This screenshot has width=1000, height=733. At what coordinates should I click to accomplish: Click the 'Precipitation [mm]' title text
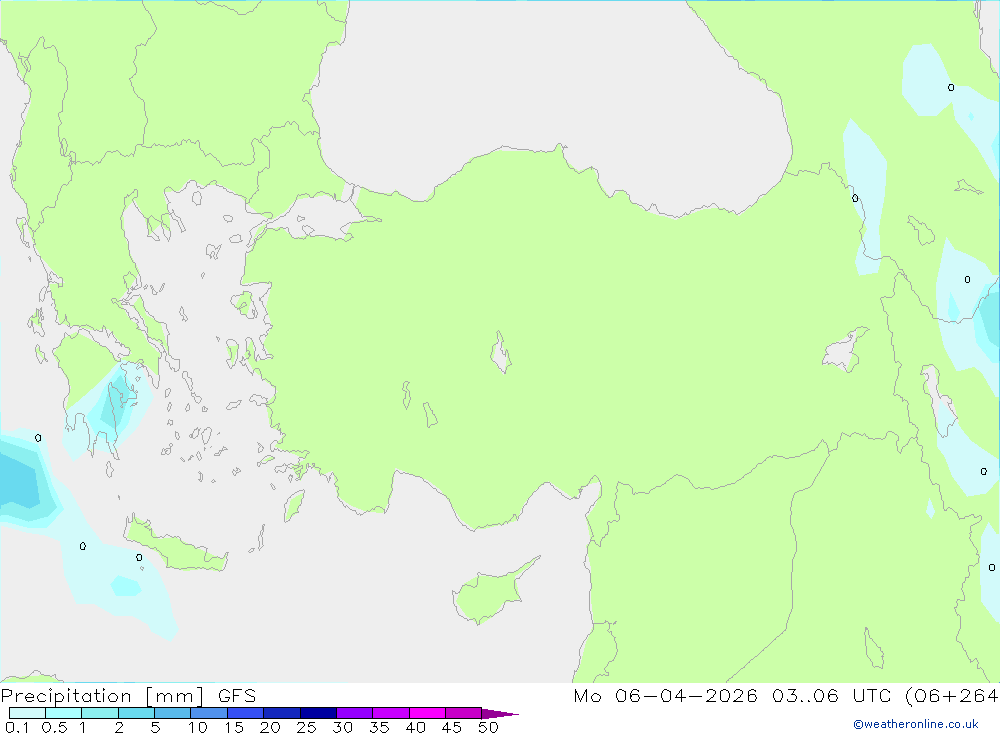click(102, 696)
